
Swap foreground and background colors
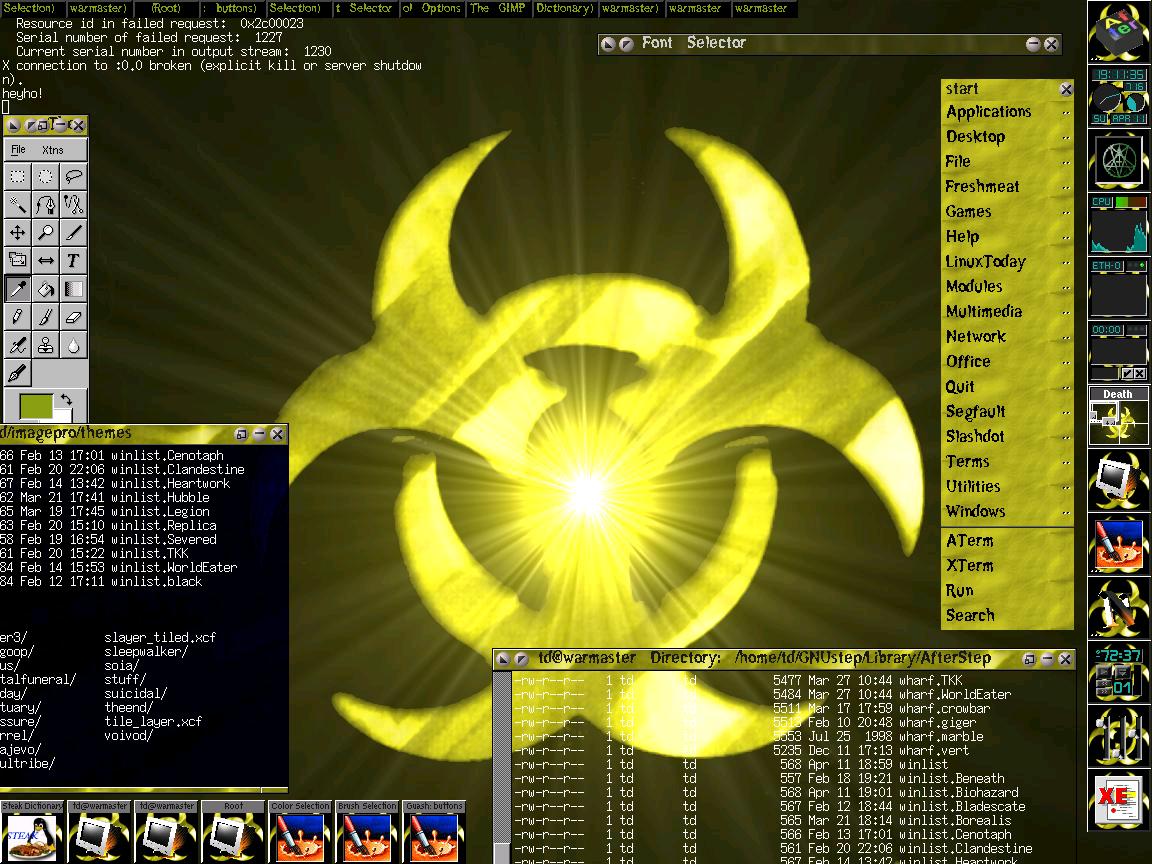pos(66,401)
